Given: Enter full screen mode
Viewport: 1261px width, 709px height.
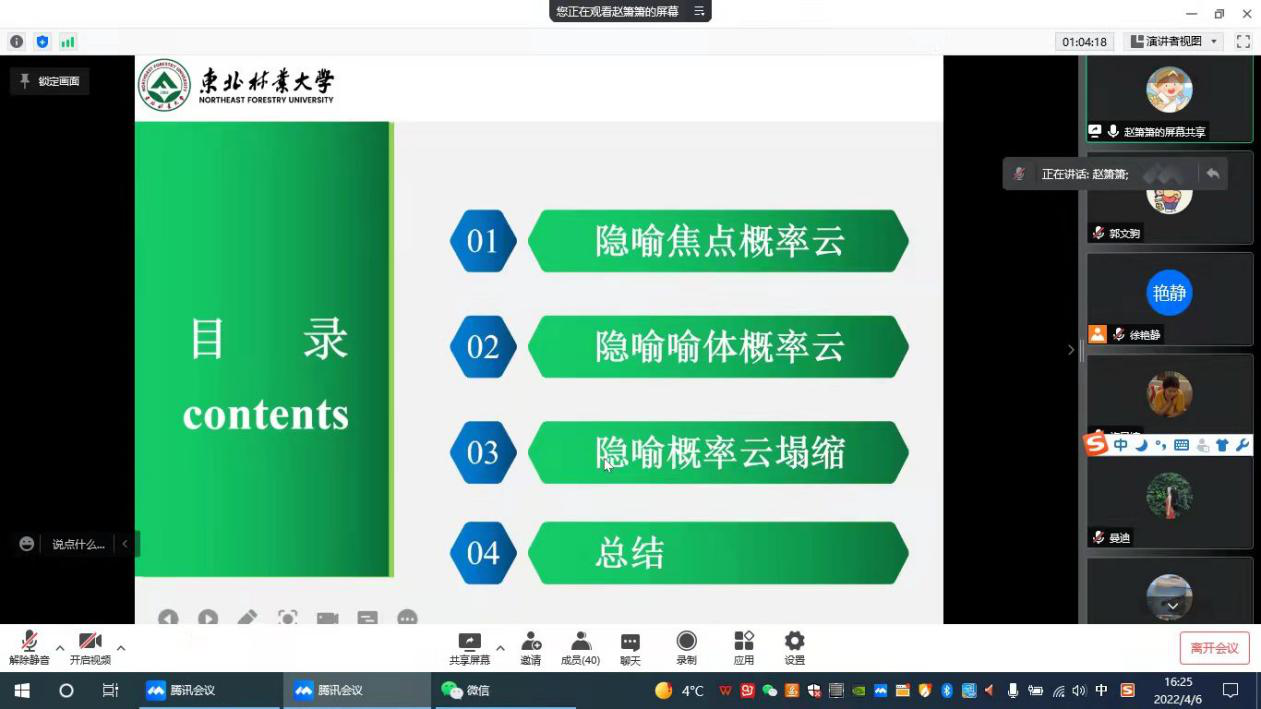Looking at the screenshot, I should [x=1243, y=42].
